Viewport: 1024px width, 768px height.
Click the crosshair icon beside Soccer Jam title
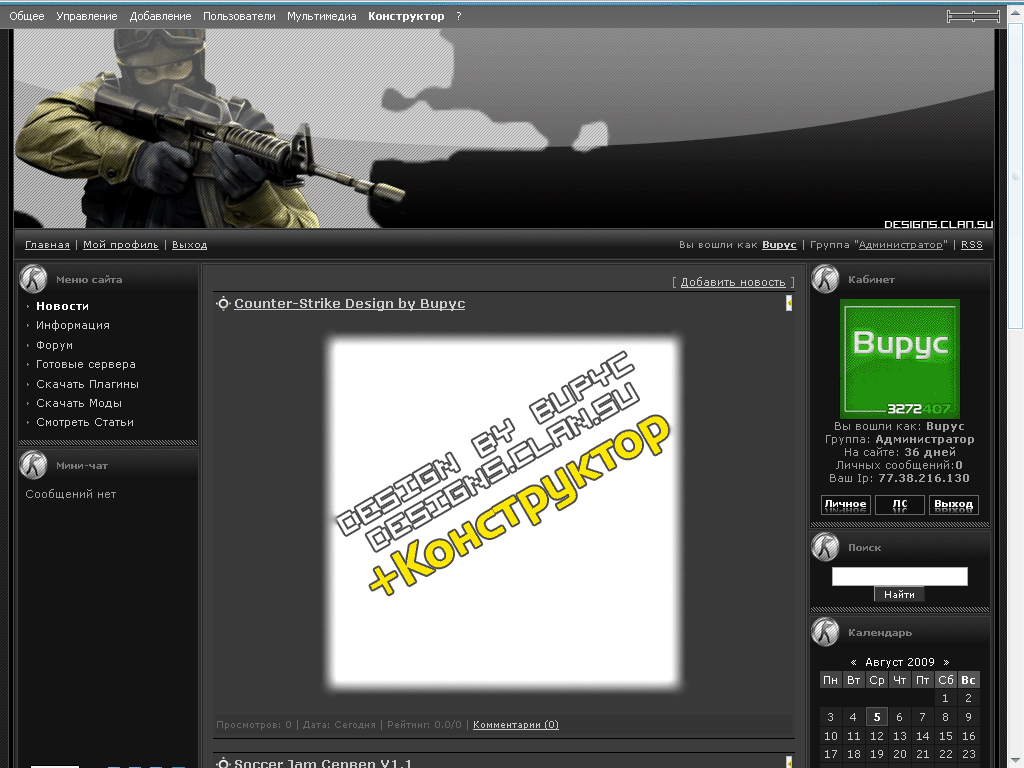coord(223,763)
